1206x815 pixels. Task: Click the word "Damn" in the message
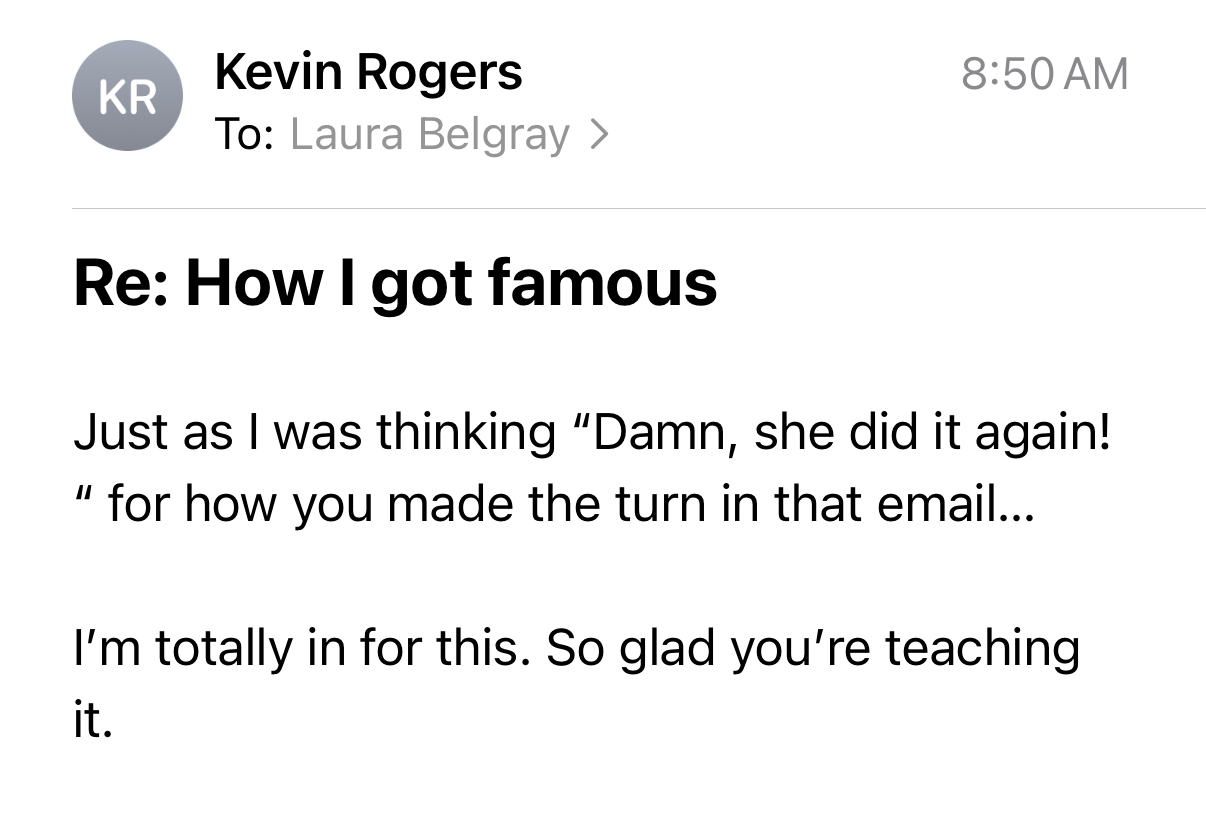[x=660, y=433]
